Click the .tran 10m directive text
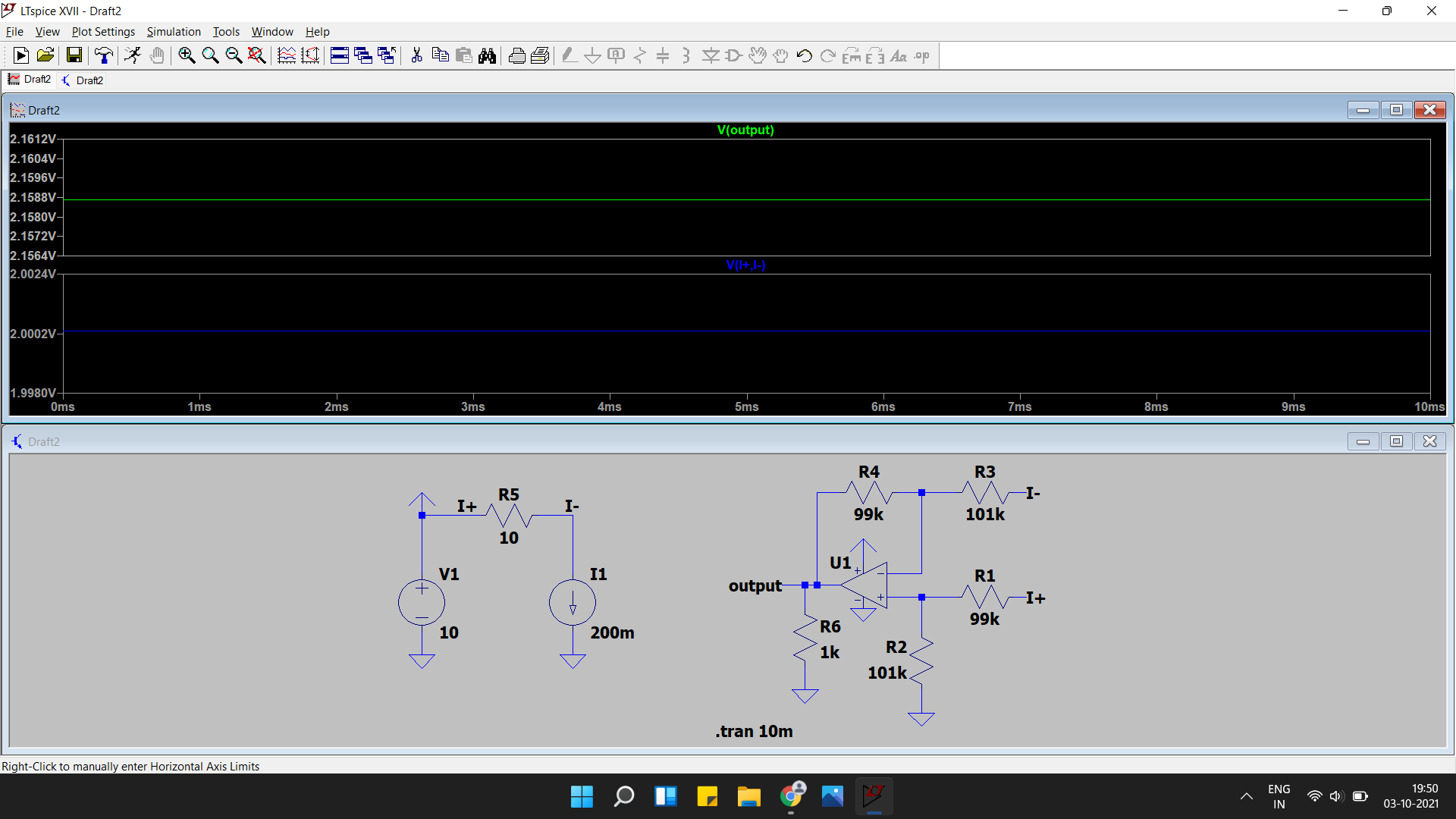The width and height of the screenshot is (1456, 819). (754, 732)
